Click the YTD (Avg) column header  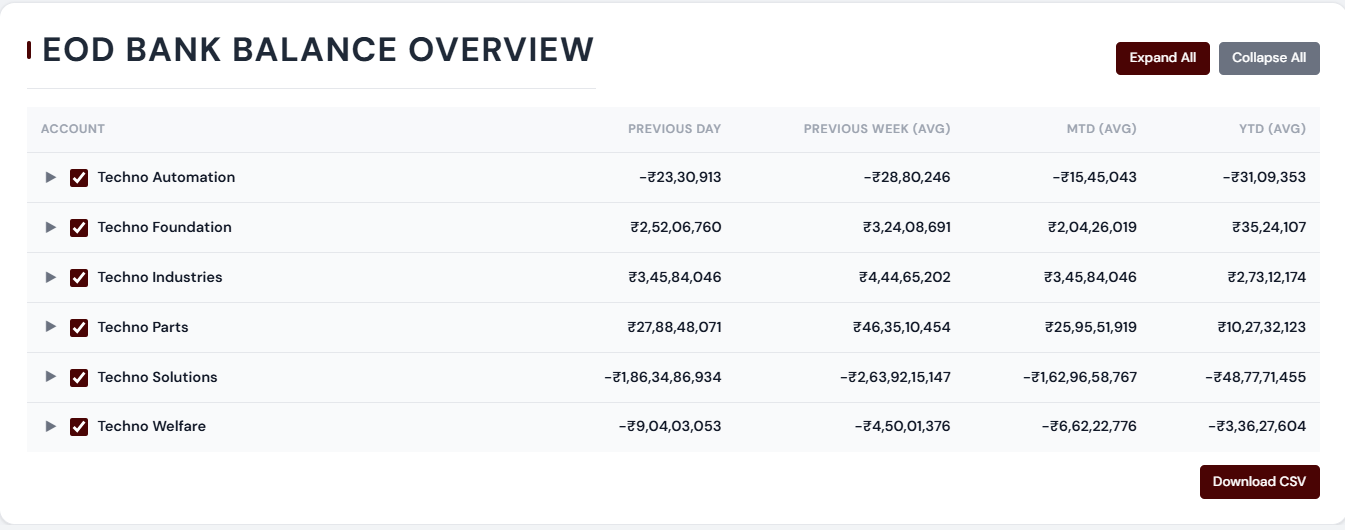(1272, 129)
